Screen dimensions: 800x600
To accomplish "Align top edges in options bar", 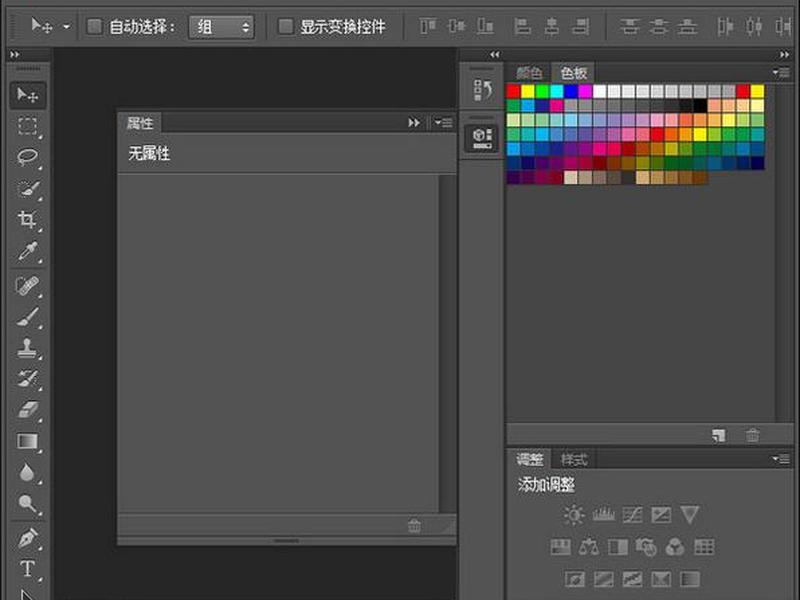I will 428,26.
